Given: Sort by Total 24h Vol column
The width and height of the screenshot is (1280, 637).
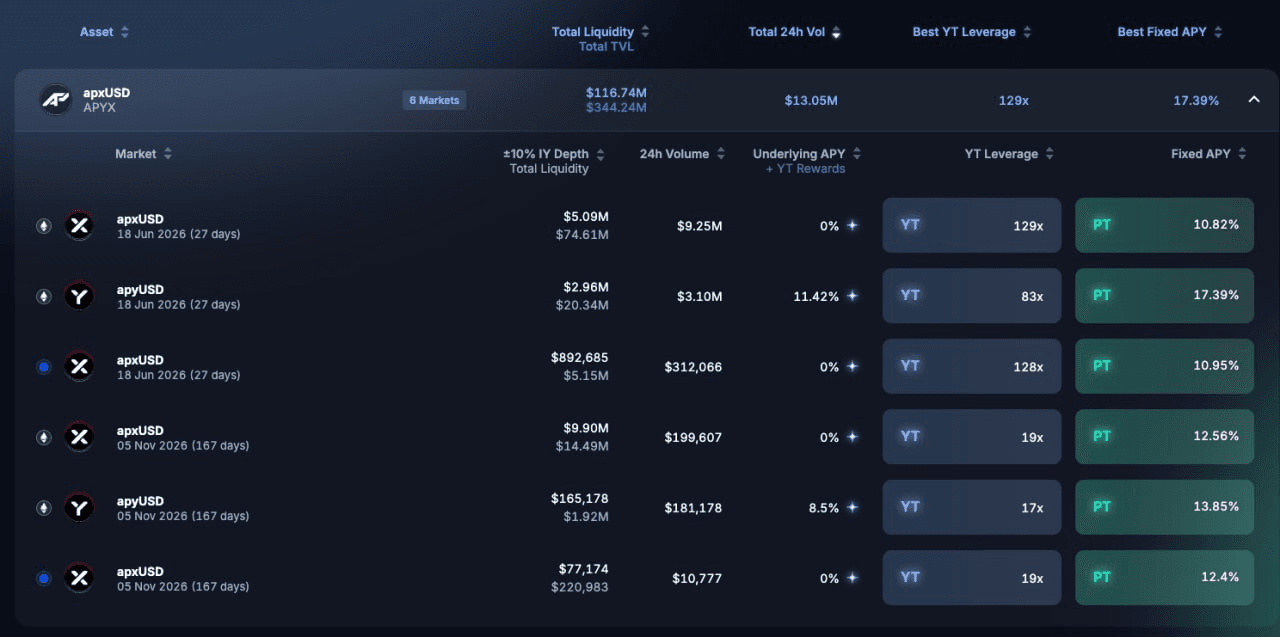Looking at the screenshot, I should point(794,32).
